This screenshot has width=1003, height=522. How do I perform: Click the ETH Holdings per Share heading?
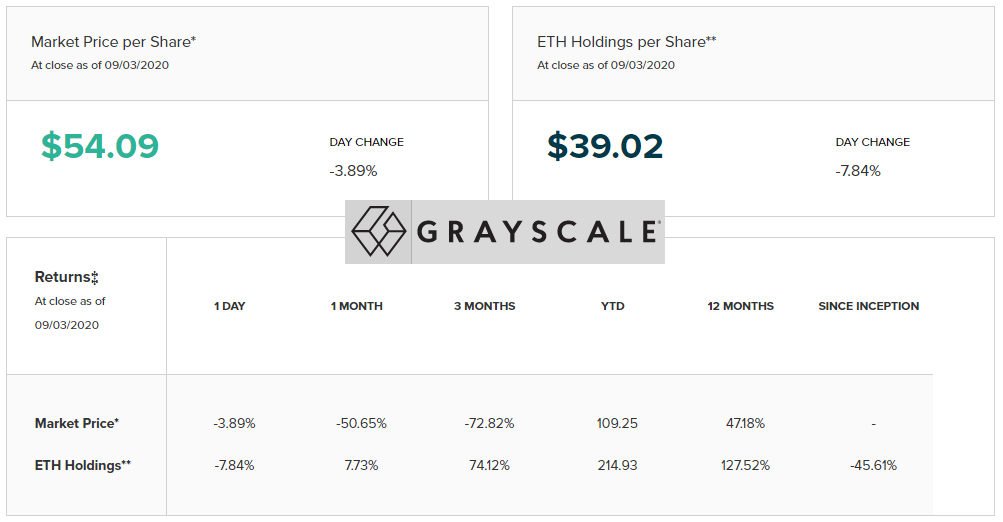pyautogui.click(x=626, y=42)
